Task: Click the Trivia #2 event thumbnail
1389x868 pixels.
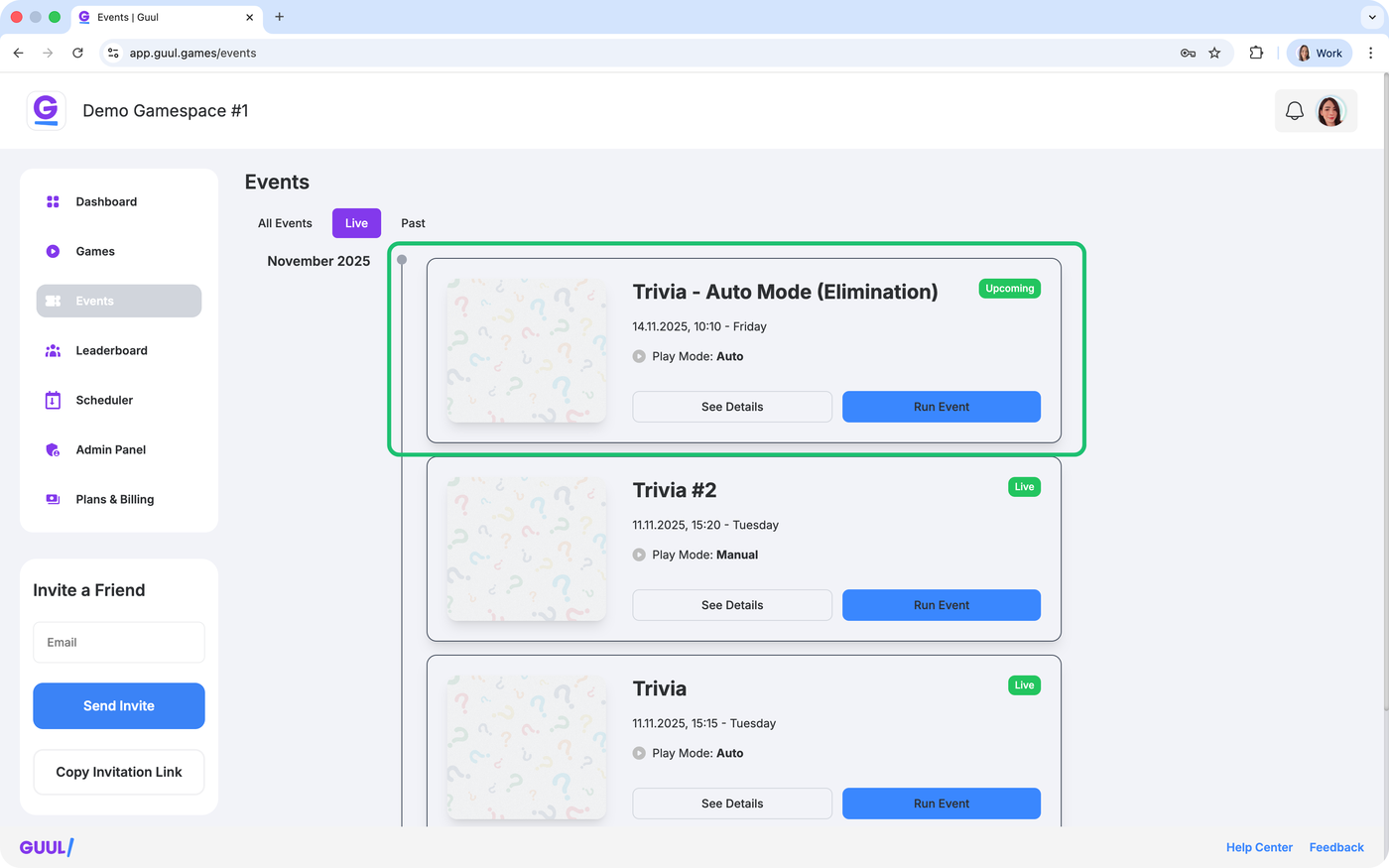Action: click(527, 549)
